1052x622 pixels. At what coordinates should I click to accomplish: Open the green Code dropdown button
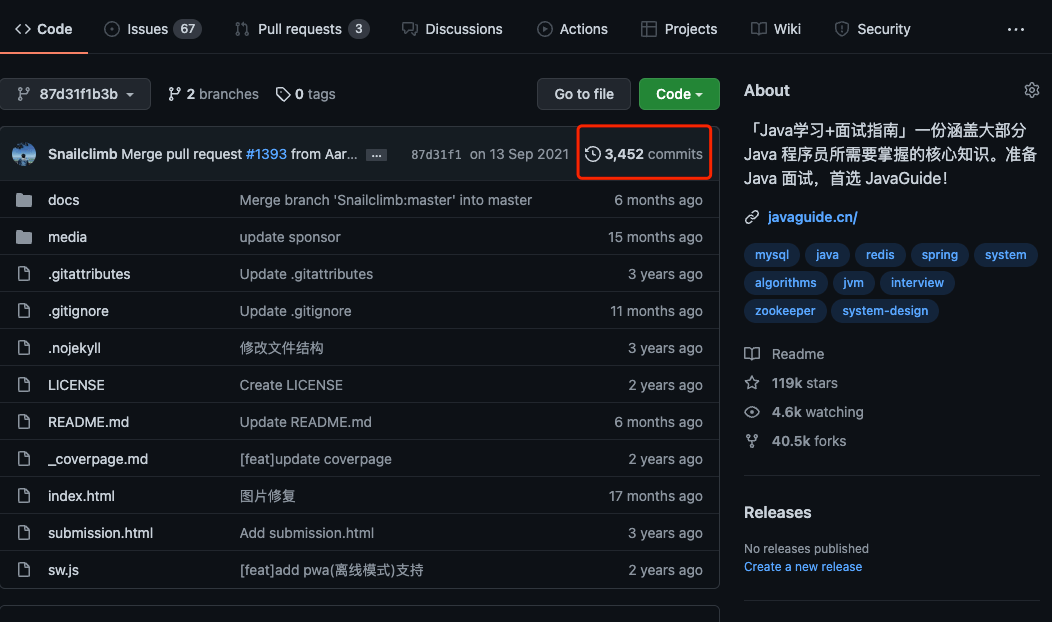[x=679, y=94]
